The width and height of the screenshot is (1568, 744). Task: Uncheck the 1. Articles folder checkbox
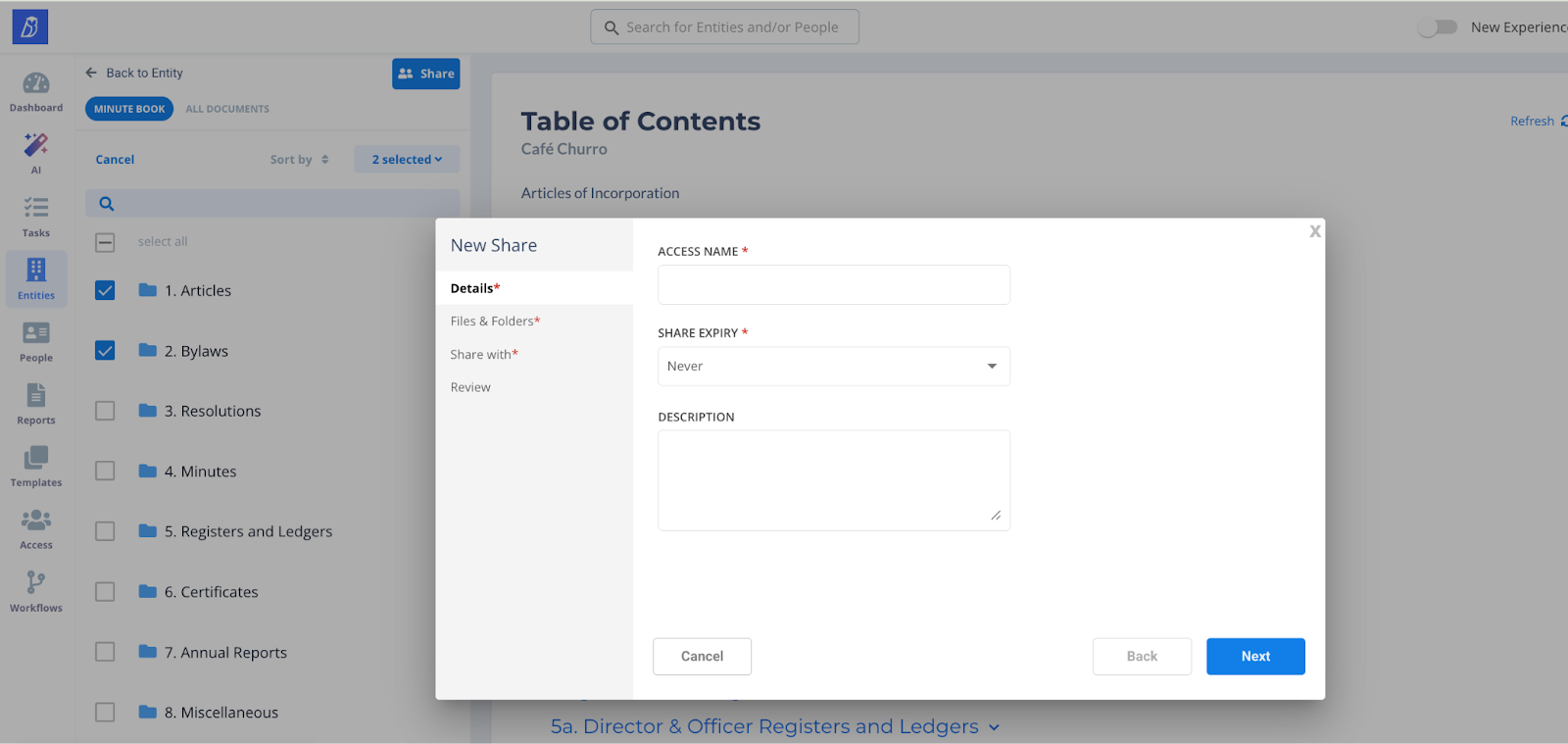pyautogui.click(x=105, y=291)
